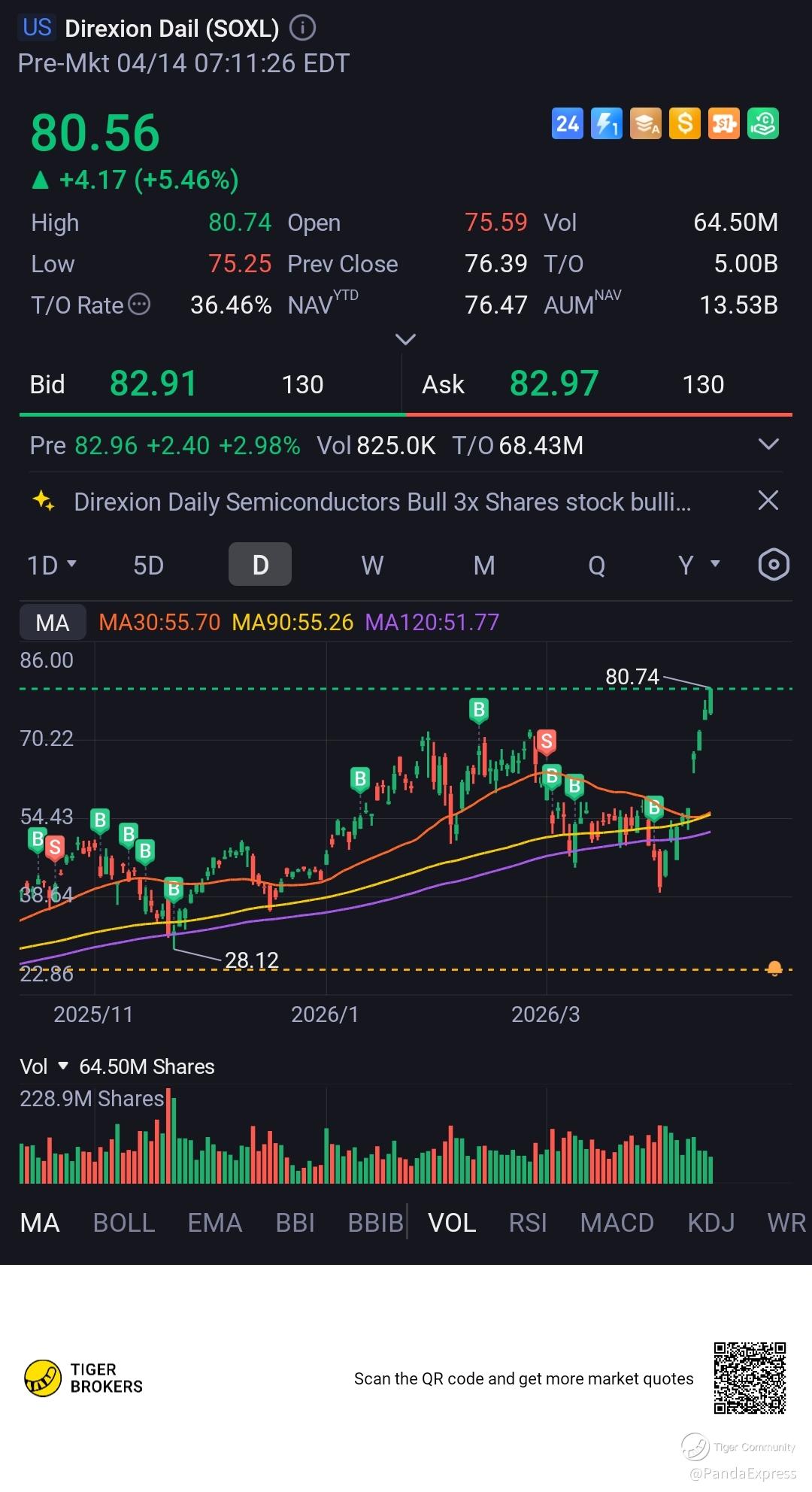Tap the stacked layers badge icon
This screenshot has height=1492, width=812.
(646, 123)
